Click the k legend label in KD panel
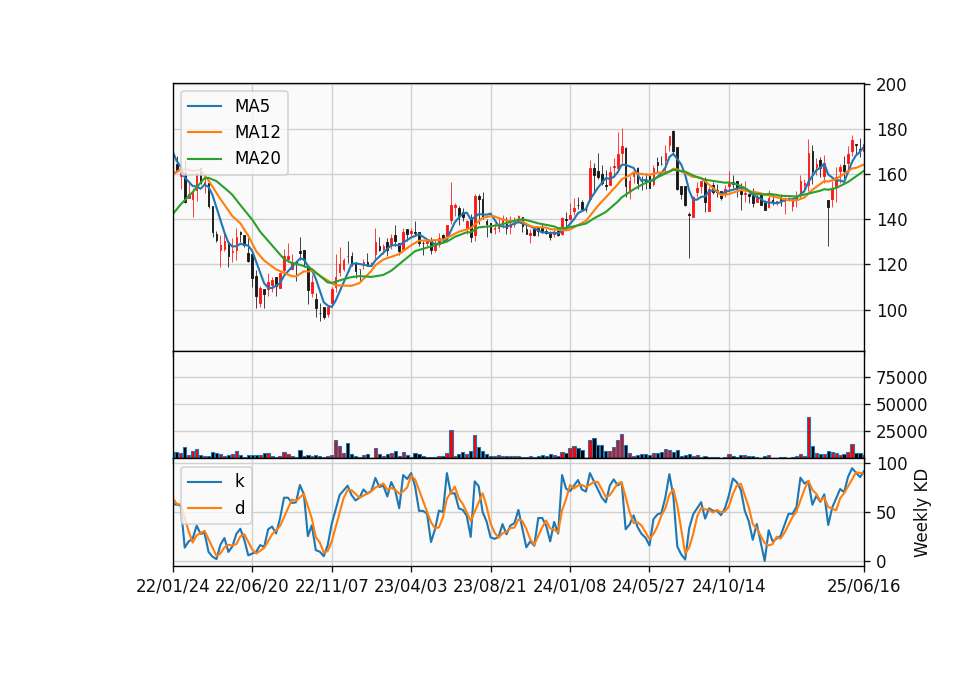This screenshot has height=690, width=960. [x=239, y=481]
